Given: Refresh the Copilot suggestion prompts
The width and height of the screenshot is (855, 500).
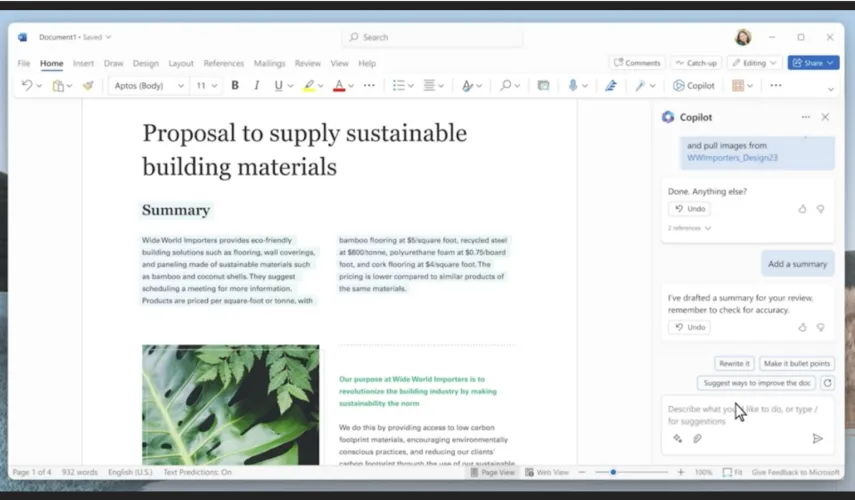Looking at the screenshot, I should pyautogui.click(x=827, y=383).
